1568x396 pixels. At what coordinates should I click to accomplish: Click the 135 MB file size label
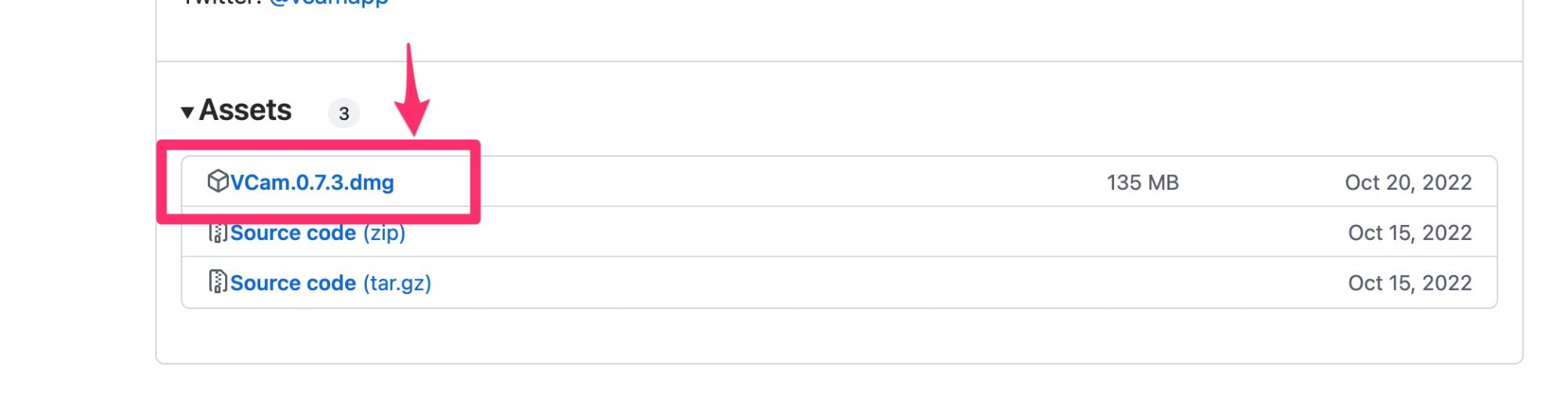point(1142,183)
